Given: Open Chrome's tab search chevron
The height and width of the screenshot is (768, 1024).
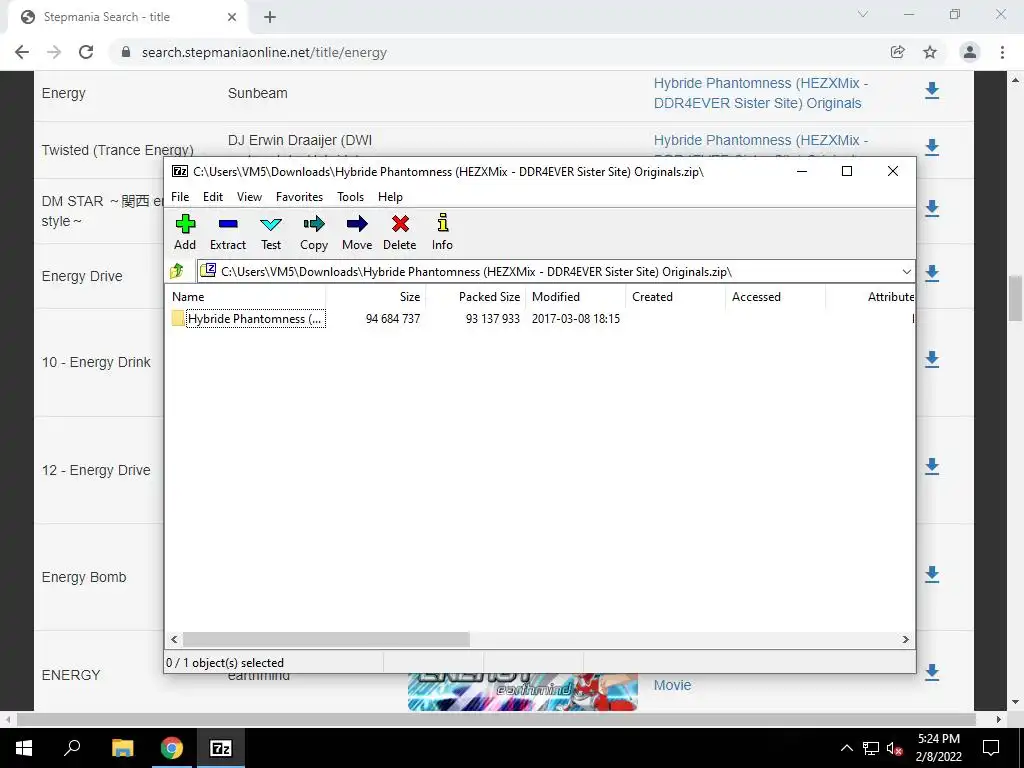Looking at the screenshot, I should coord(863,14).
